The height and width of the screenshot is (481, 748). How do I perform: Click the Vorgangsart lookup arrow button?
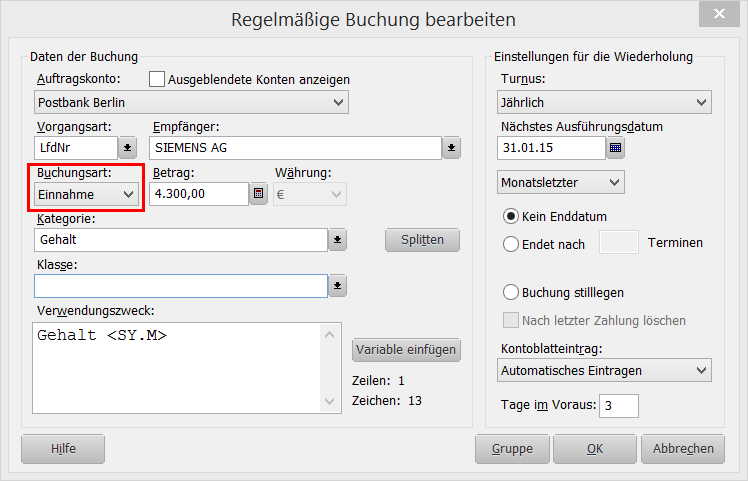pyautogui.click(x=128, y=148)
